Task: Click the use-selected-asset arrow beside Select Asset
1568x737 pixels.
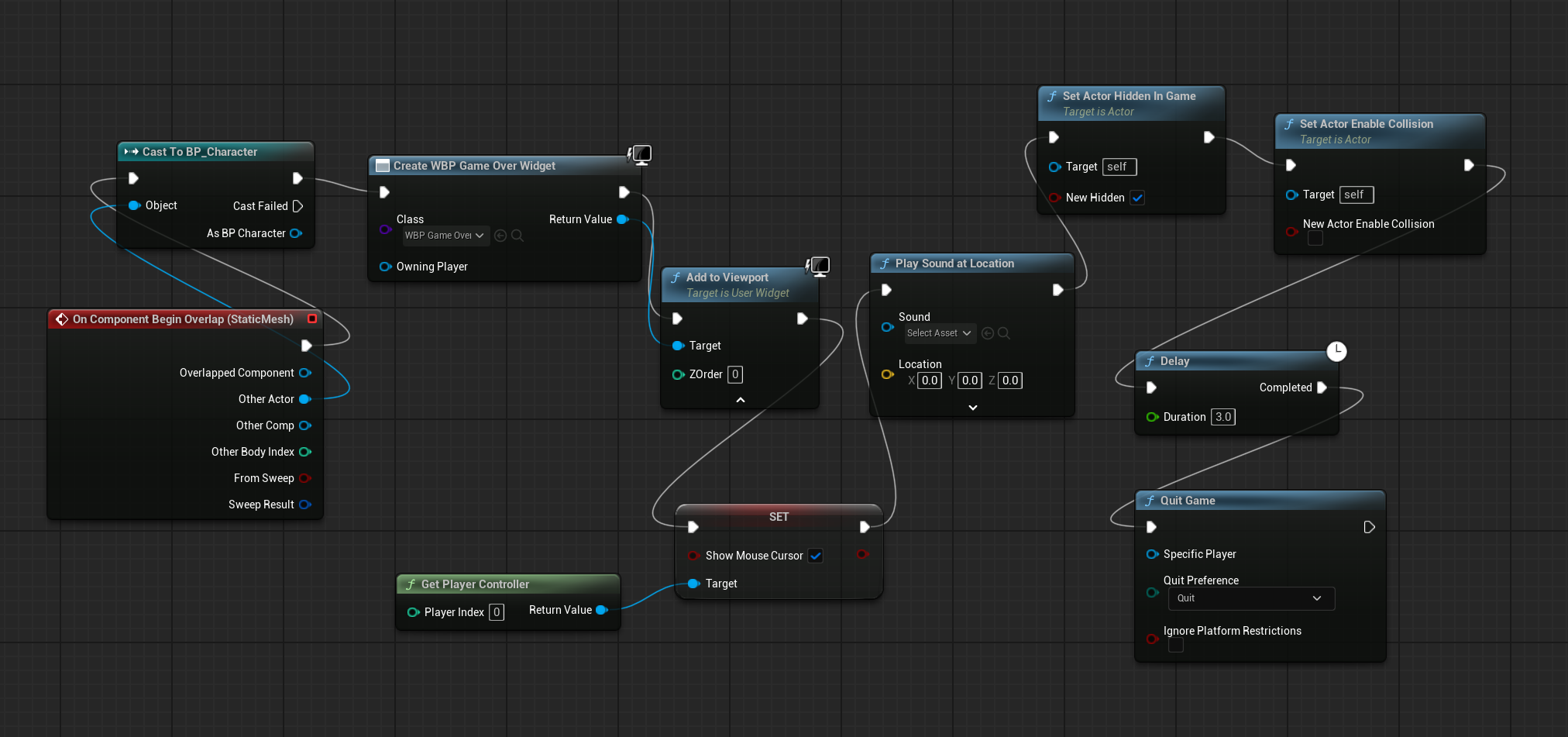Action: tap(988, 333)
